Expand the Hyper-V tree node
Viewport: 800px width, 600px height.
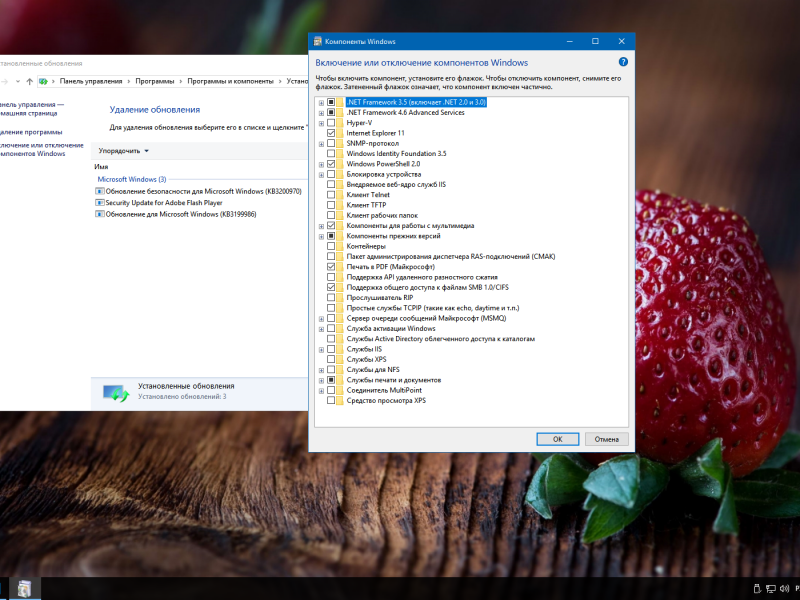click(x=321, y=123)
